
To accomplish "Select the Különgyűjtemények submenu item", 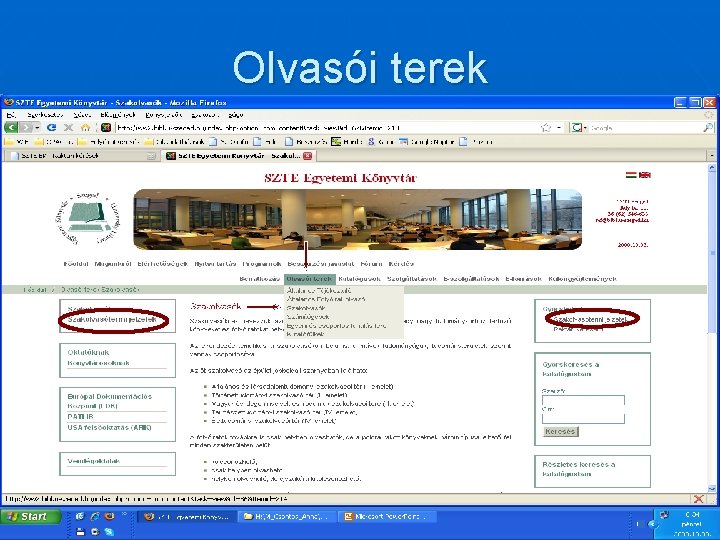I will pos(583,279).
